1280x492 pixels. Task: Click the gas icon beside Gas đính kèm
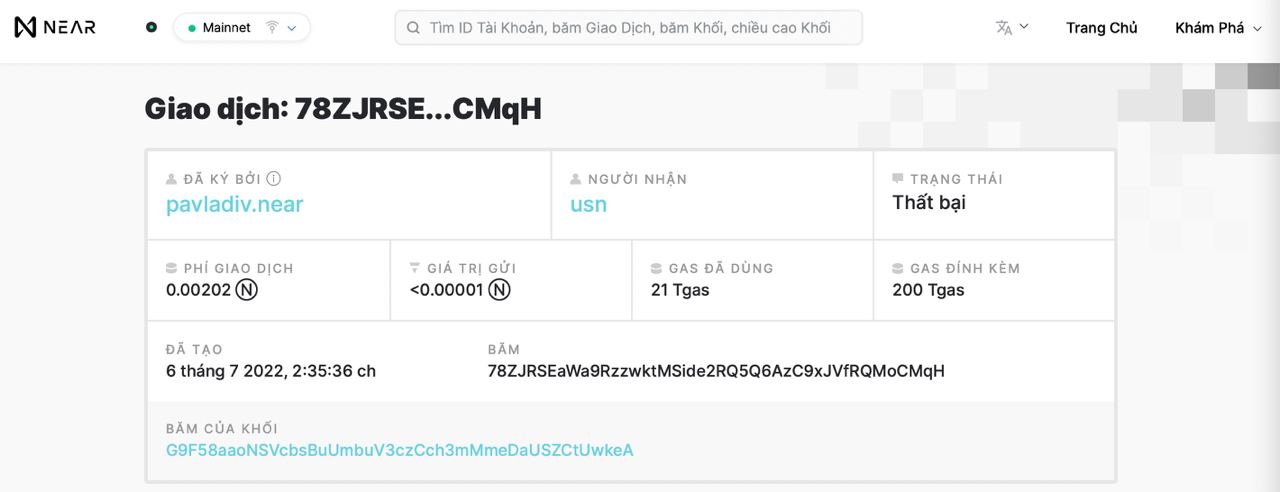click(898, 268)
